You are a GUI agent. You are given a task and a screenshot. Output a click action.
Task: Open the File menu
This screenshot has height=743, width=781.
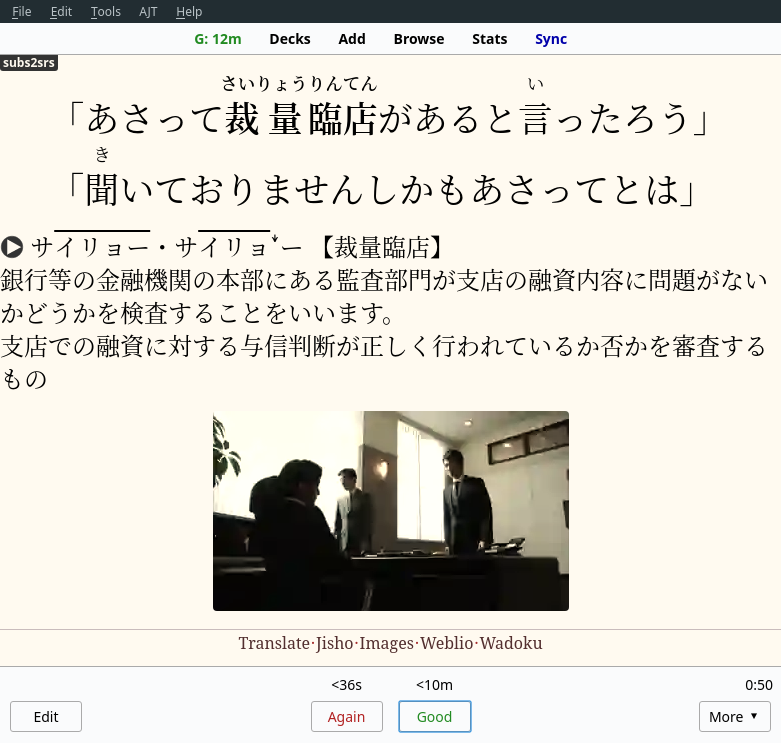(21, 12)
